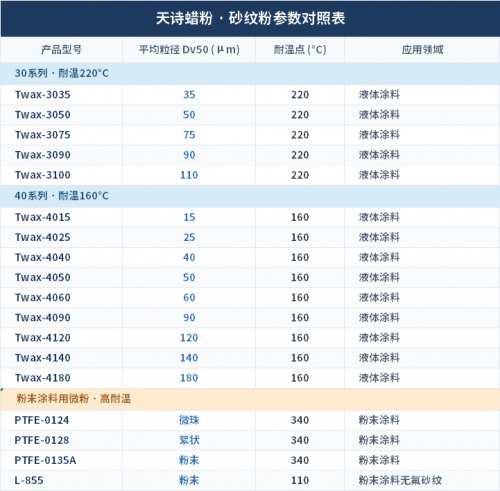Click 160 in the Twax-4050 row
This screenshot has height=491, width=500.
300,277
